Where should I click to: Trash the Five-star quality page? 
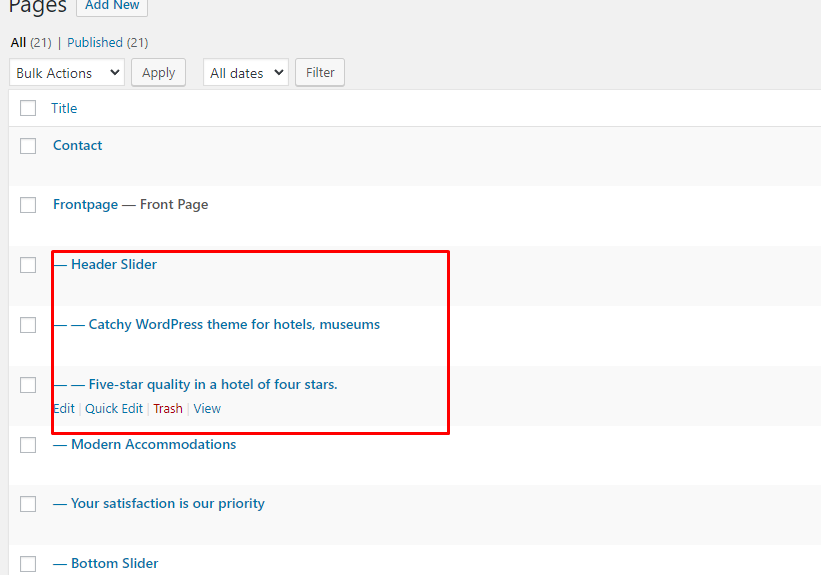pyautogui.click(x=168, y=408)
